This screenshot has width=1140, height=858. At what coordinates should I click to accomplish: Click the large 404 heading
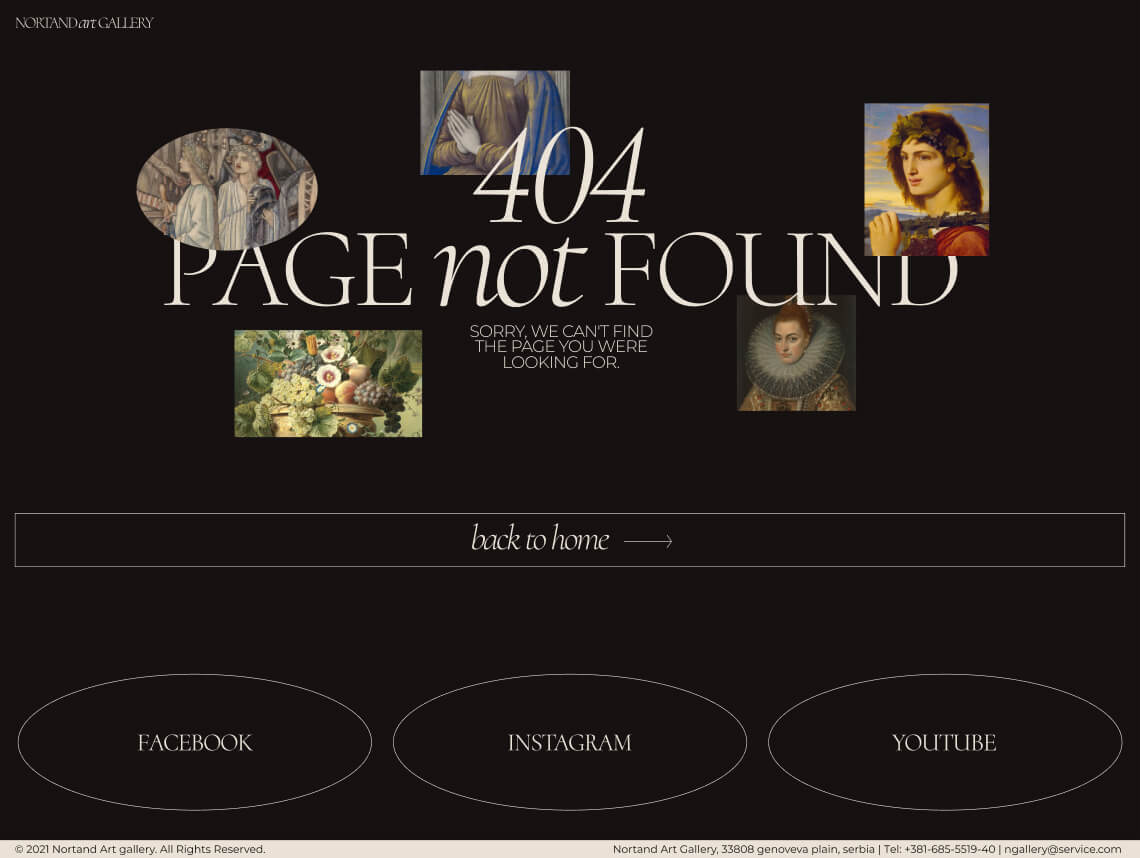click(x=559, y=176)
